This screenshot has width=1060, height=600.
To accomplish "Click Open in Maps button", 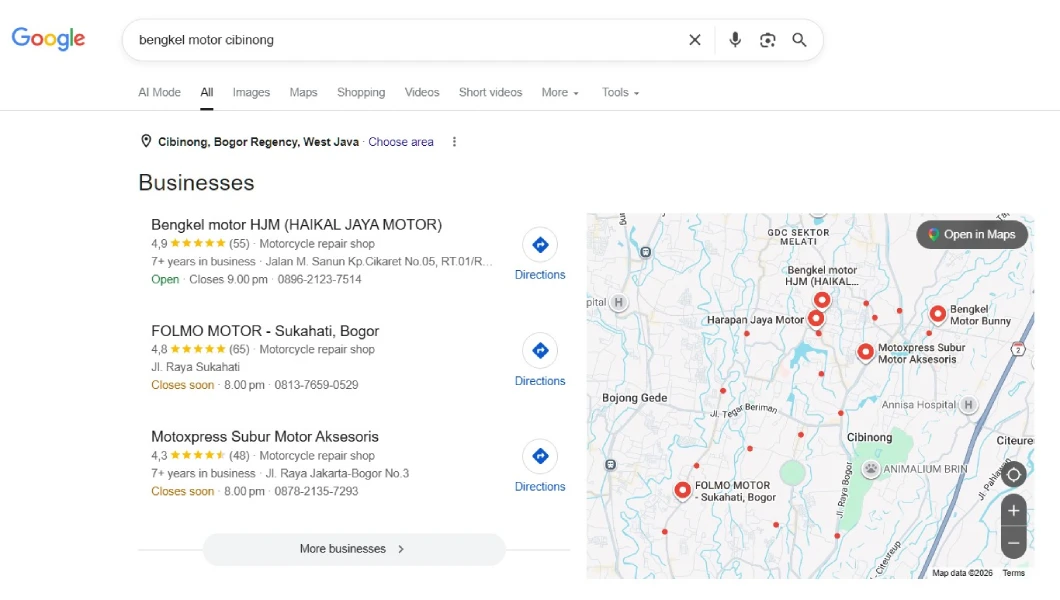I will point(972,234).
